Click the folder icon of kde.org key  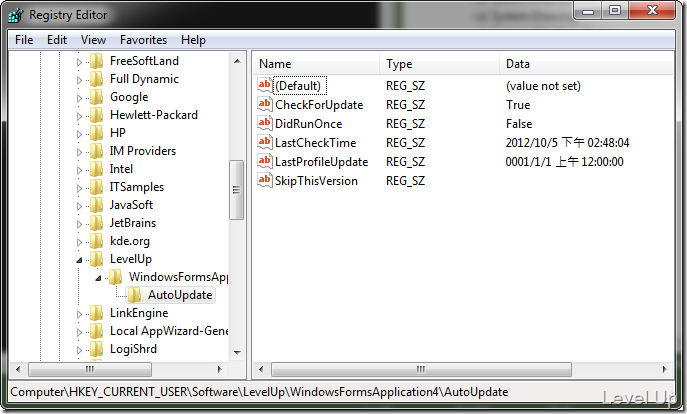[96, 241]
